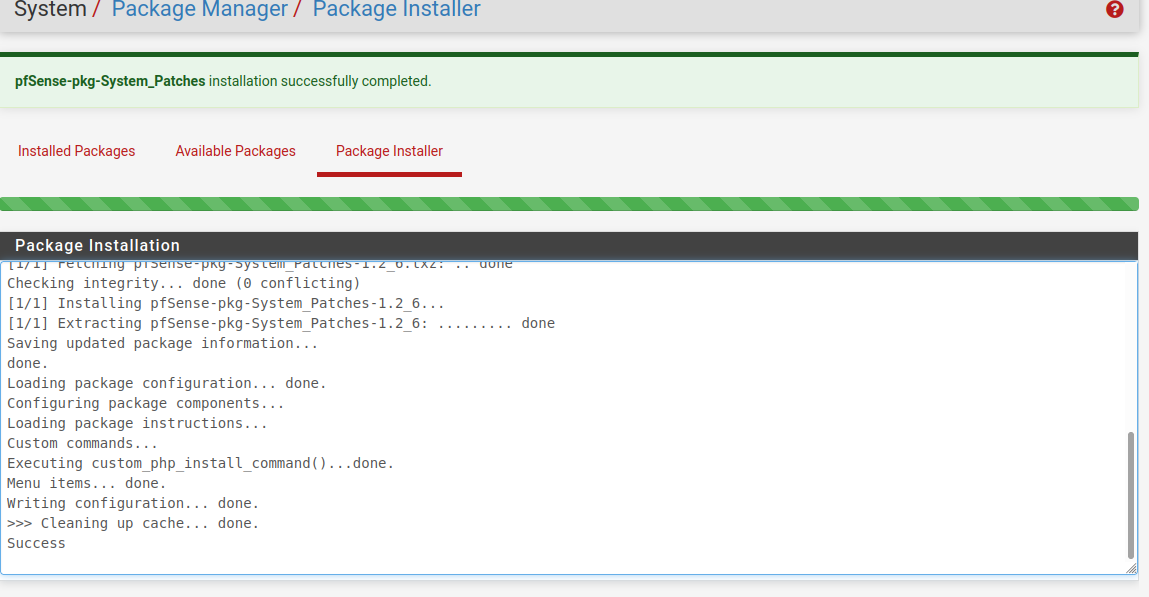Screen dimensions: 1149x597
Task: Open the Package Manager breadcrumb link
Action: [x=199, y=10]
